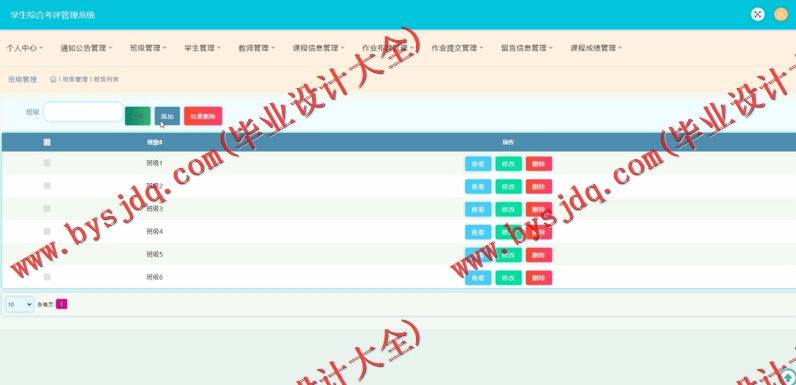Image resolution: width=796 pixels, height=385 pixels.
Task: Click the 添加 button
Action: [167, 116]
